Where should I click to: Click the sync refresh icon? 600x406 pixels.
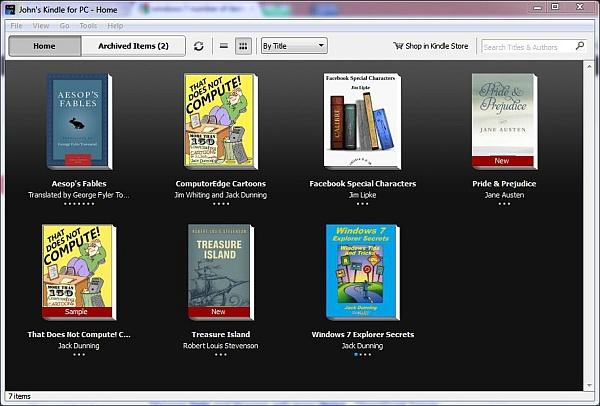(198, 46)
